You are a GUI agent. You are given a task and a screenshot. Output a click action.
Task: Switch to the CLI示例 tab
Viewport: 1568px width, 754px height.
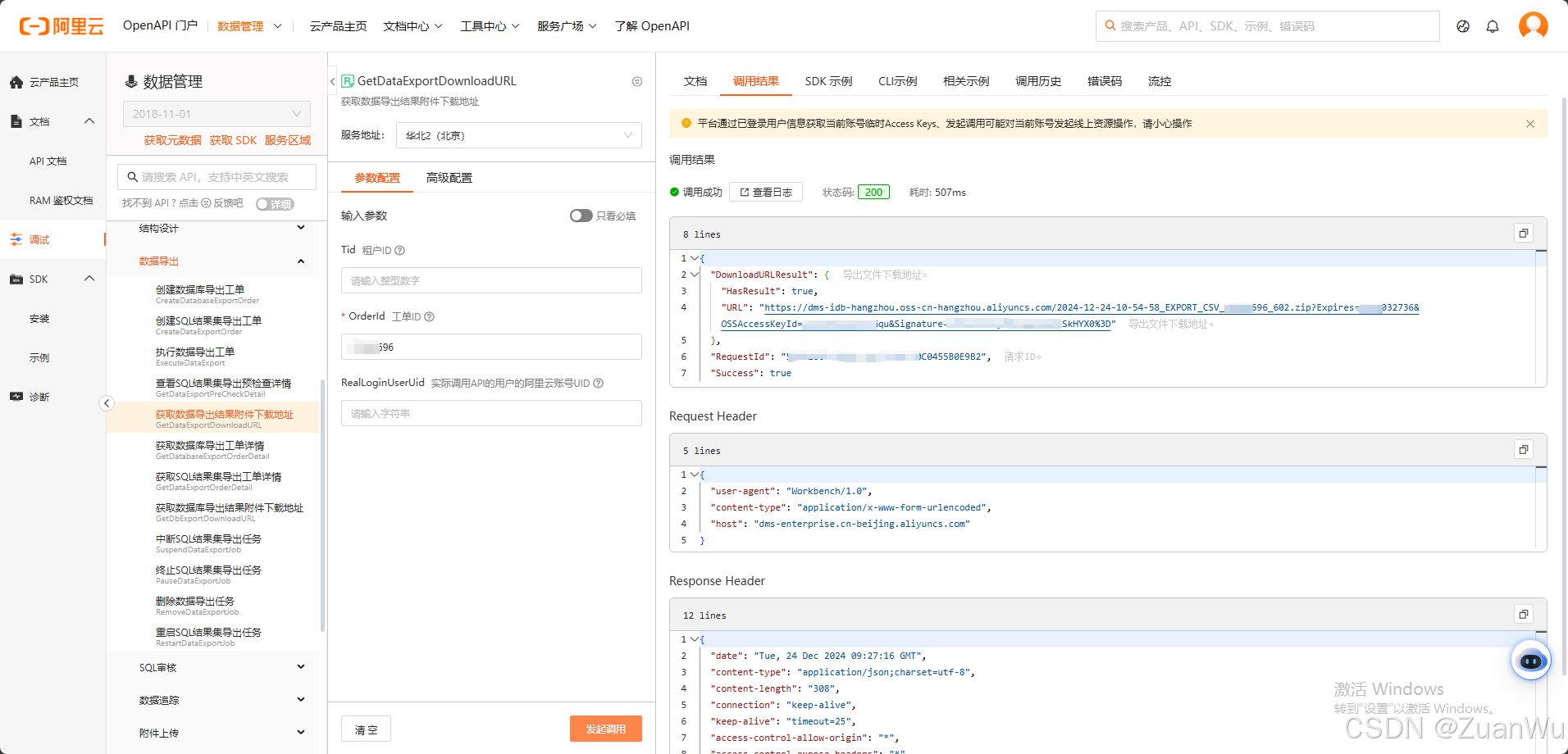pyautogui.click(x=897, y=81)
